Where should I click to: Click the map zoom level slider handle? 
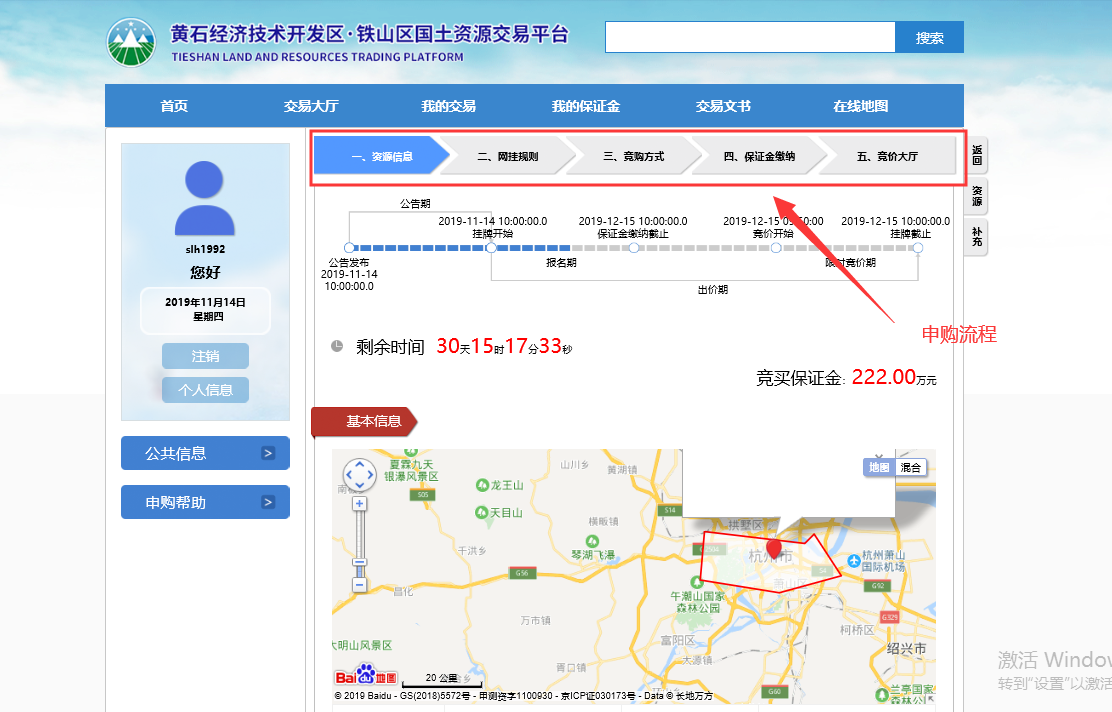[359, 564]
